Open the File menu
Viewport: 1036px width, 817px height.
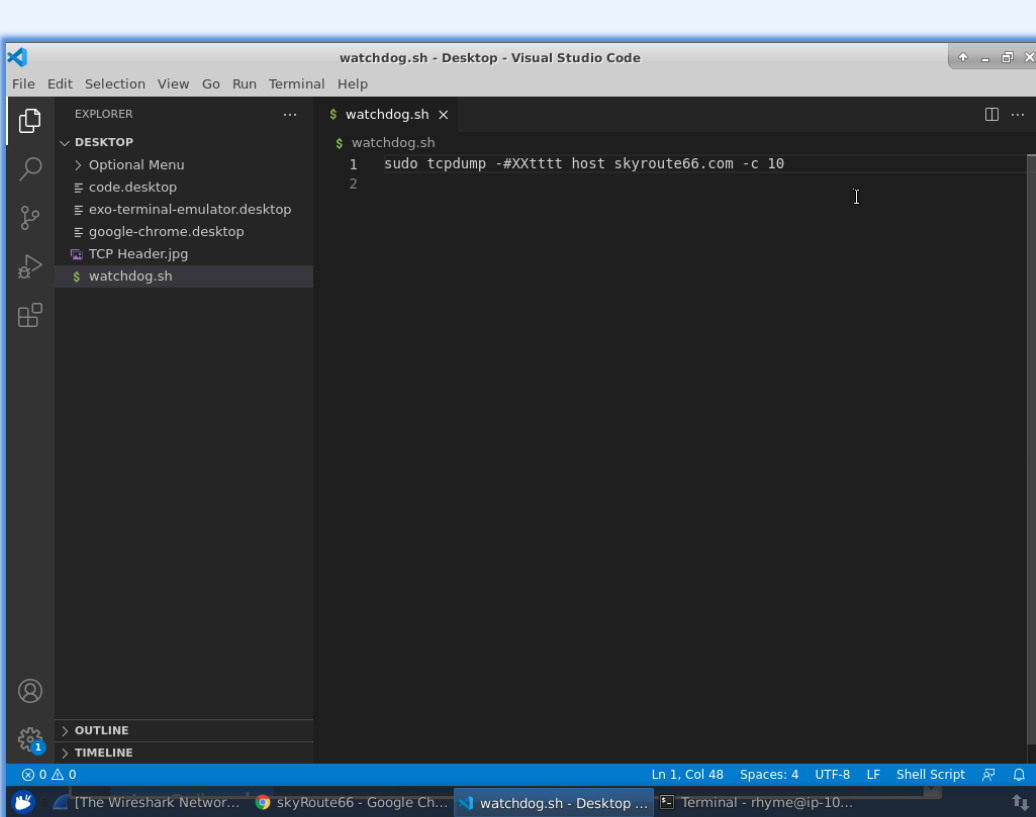click(23, 84)
